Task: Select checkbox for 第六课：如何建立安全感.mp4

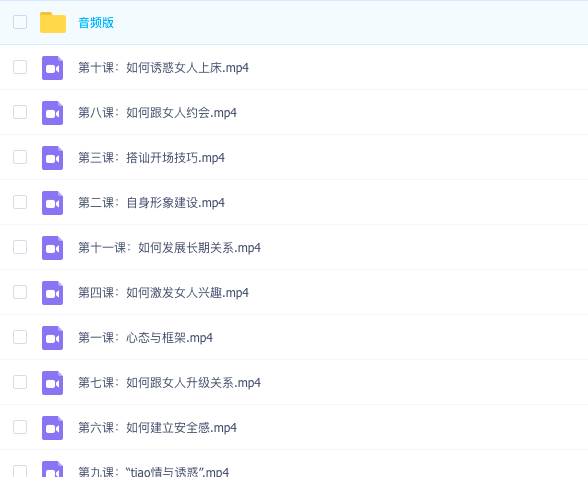Action: coord(20,427)
